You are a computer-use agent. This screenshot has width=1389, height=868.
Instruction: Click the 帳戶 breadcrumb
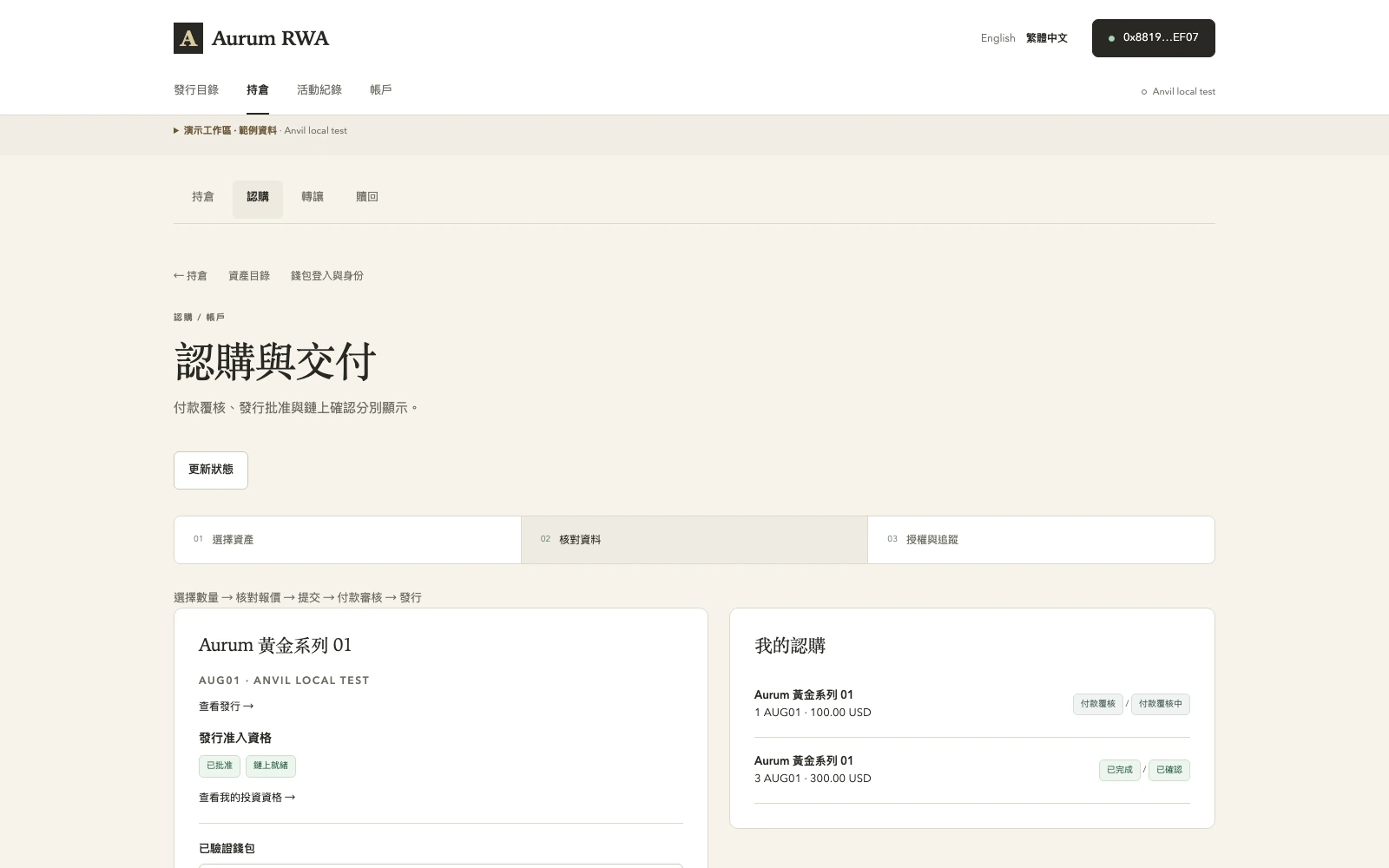(215, 318)
